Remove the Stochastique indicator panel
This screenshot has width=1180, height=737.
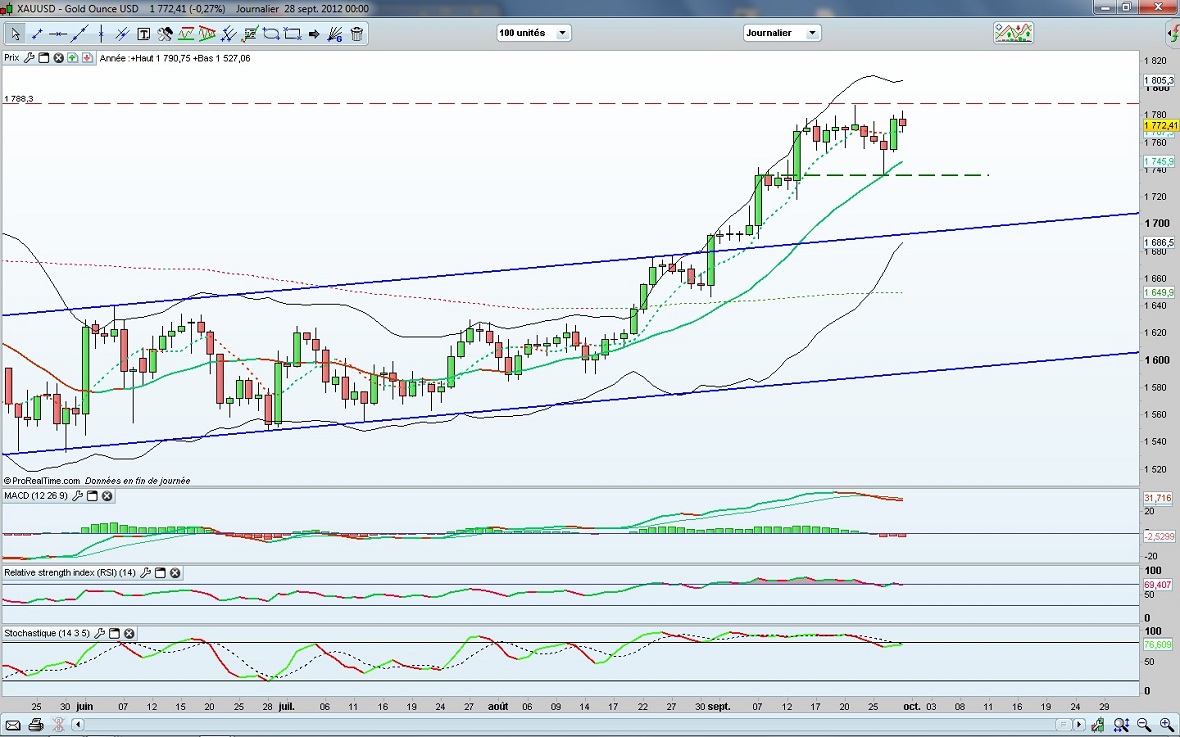[129, 633]
